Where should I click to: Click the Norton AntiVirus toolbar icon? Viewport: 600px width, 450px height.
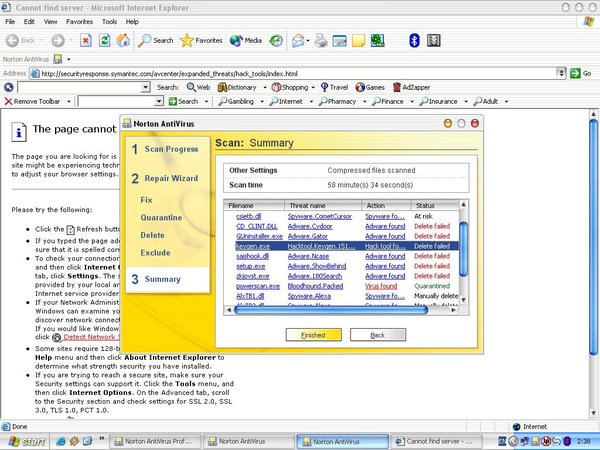click(58, 59)
